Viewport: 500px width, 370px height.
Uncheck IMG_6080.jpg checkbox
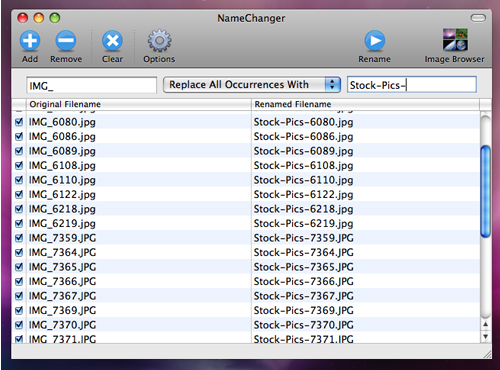pos(19,122)
